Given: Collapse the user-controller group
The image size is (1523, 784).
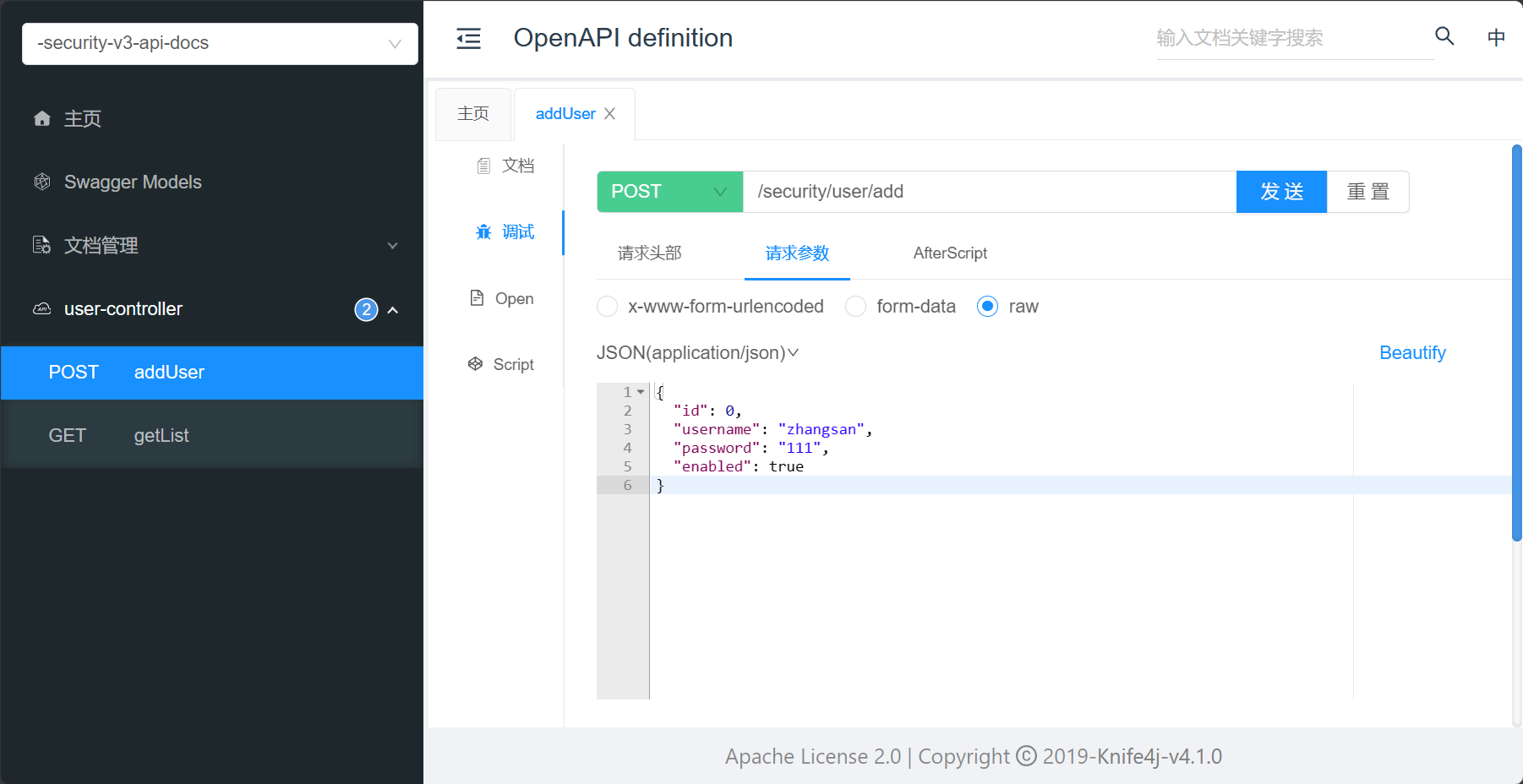Looking at the screenshot, I should pos(392,309).
